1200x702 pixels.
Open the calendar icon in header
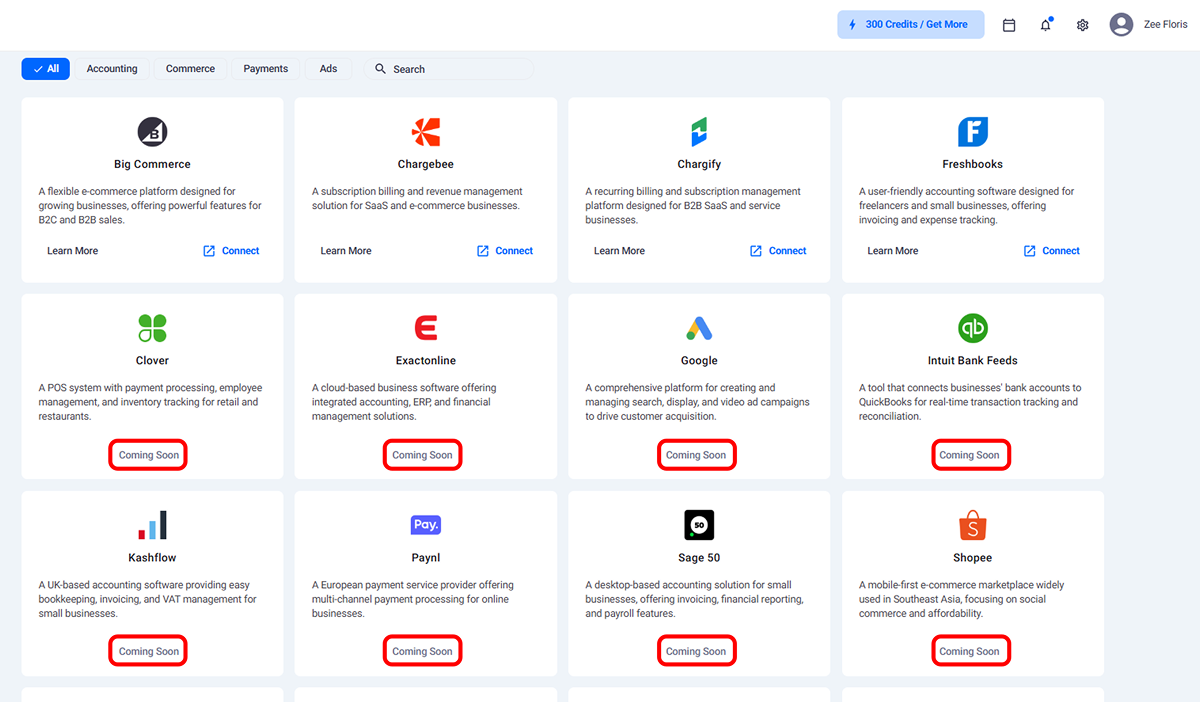click(x=1009, y=25)
